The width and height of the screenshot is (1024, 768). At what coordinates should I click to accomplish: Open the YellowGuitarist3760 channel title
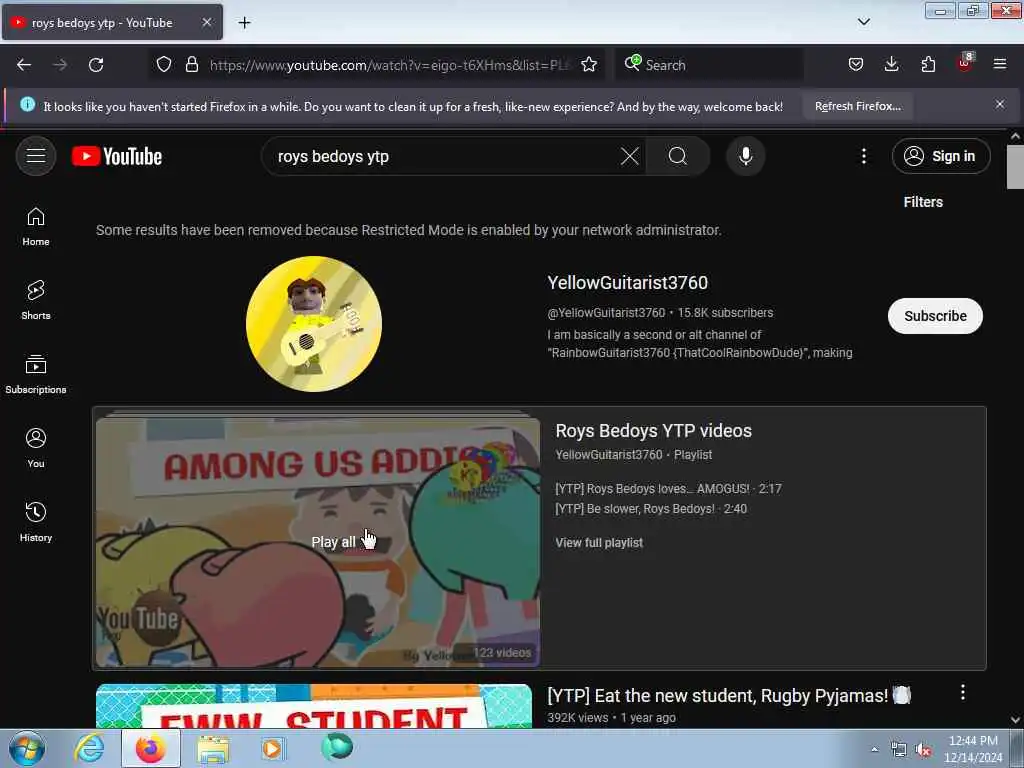point(628,283)
